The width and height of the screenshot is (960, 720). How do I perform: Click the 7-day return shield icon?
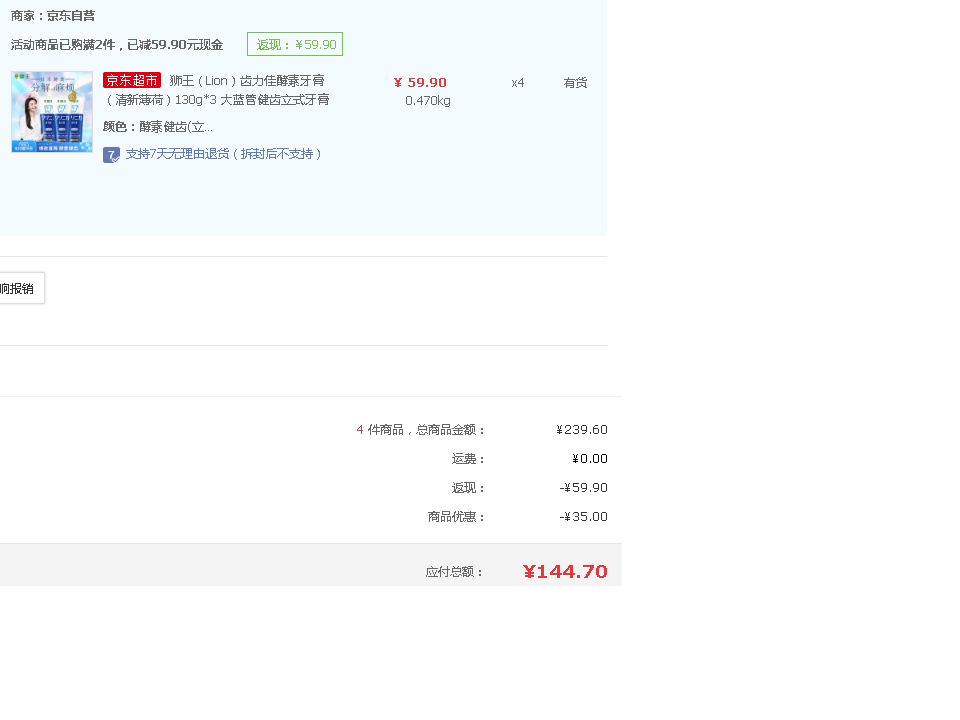pos(111,155)
